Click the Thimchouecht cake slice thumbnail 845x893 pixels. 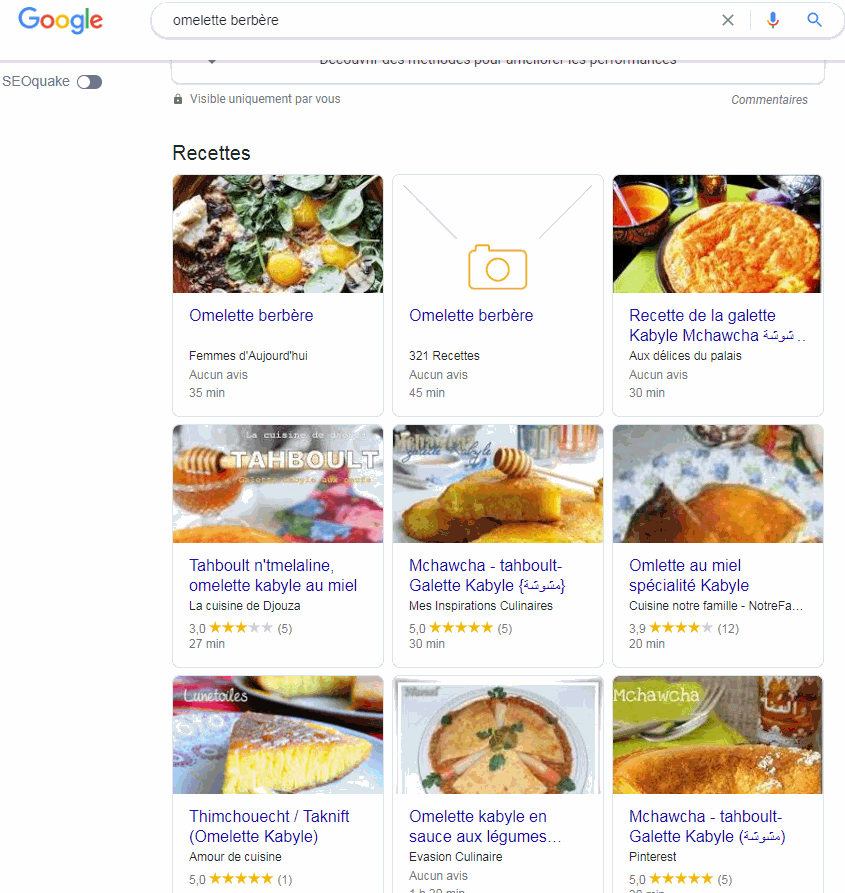pos(278,734)
